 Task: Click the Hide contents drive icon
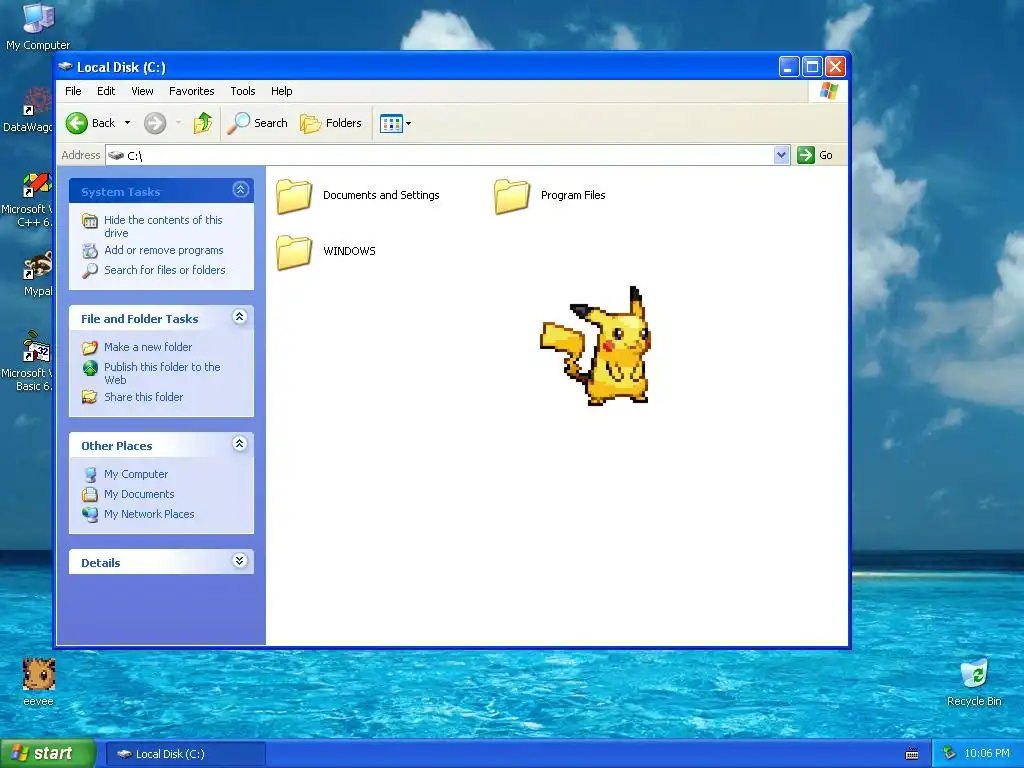(90, 221)
